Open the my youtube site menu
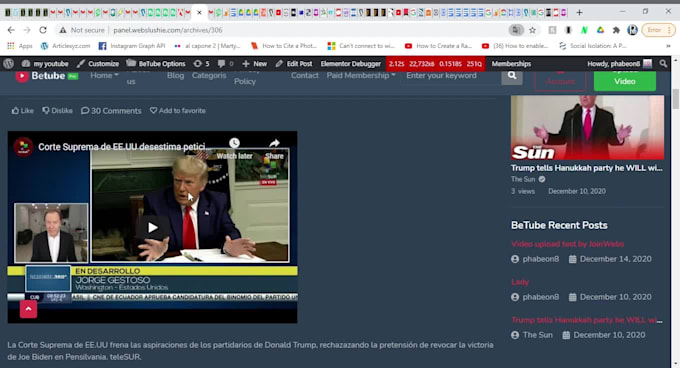Viewport: 680px width, 368px height. 45,64
